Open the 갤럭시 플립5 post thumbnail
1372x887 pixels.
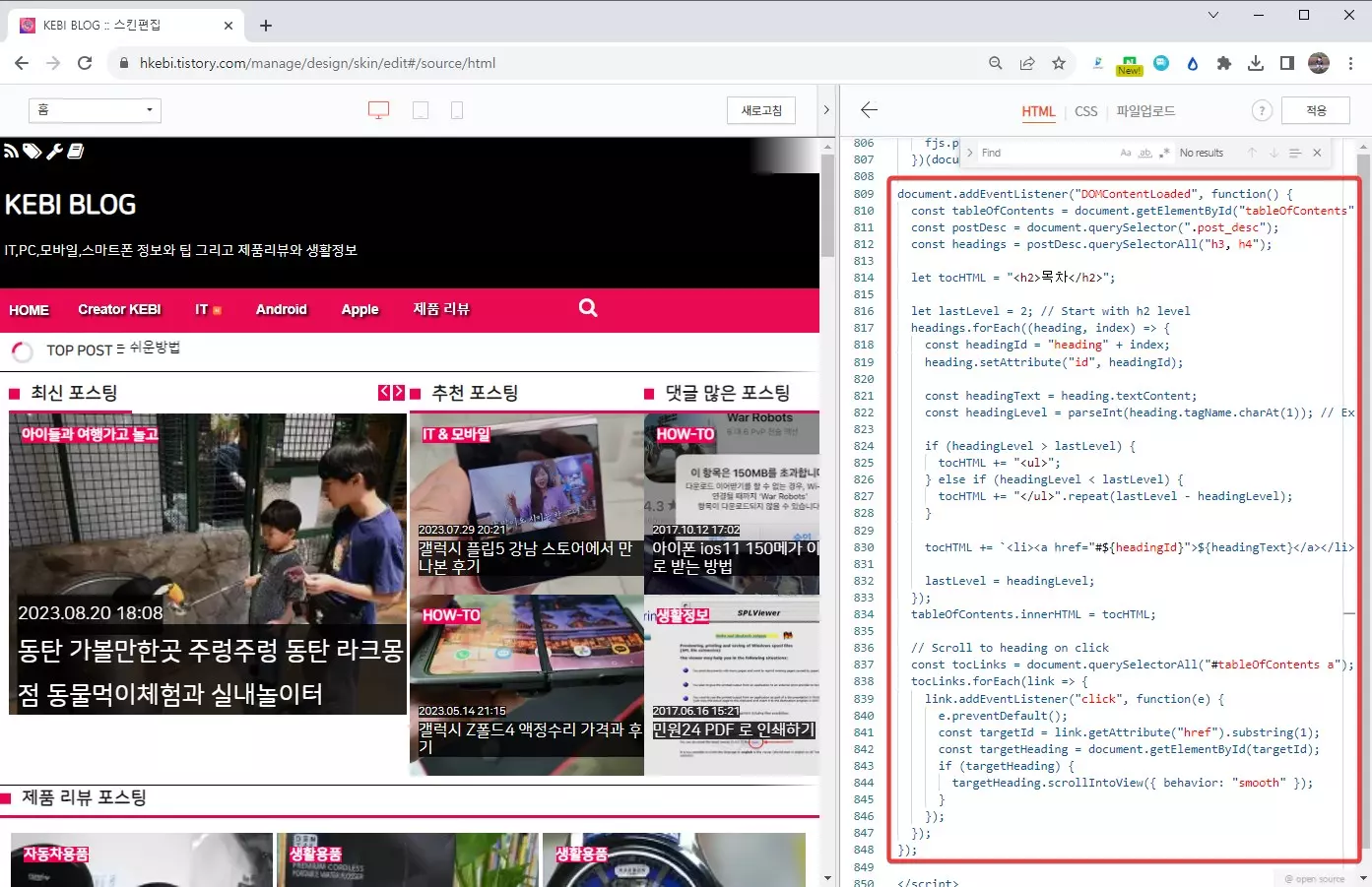(x=526, y=503)
